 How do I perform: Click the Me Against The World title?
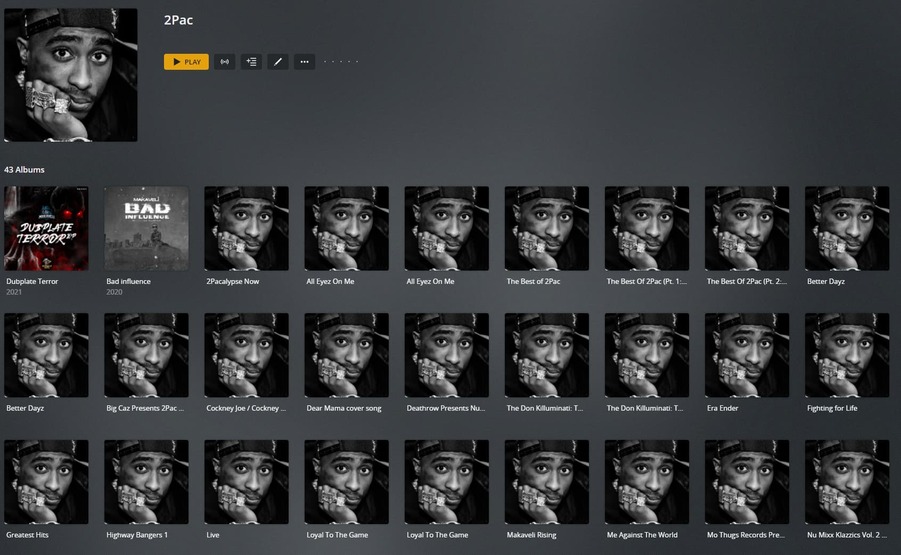click(x=642, y=535)
